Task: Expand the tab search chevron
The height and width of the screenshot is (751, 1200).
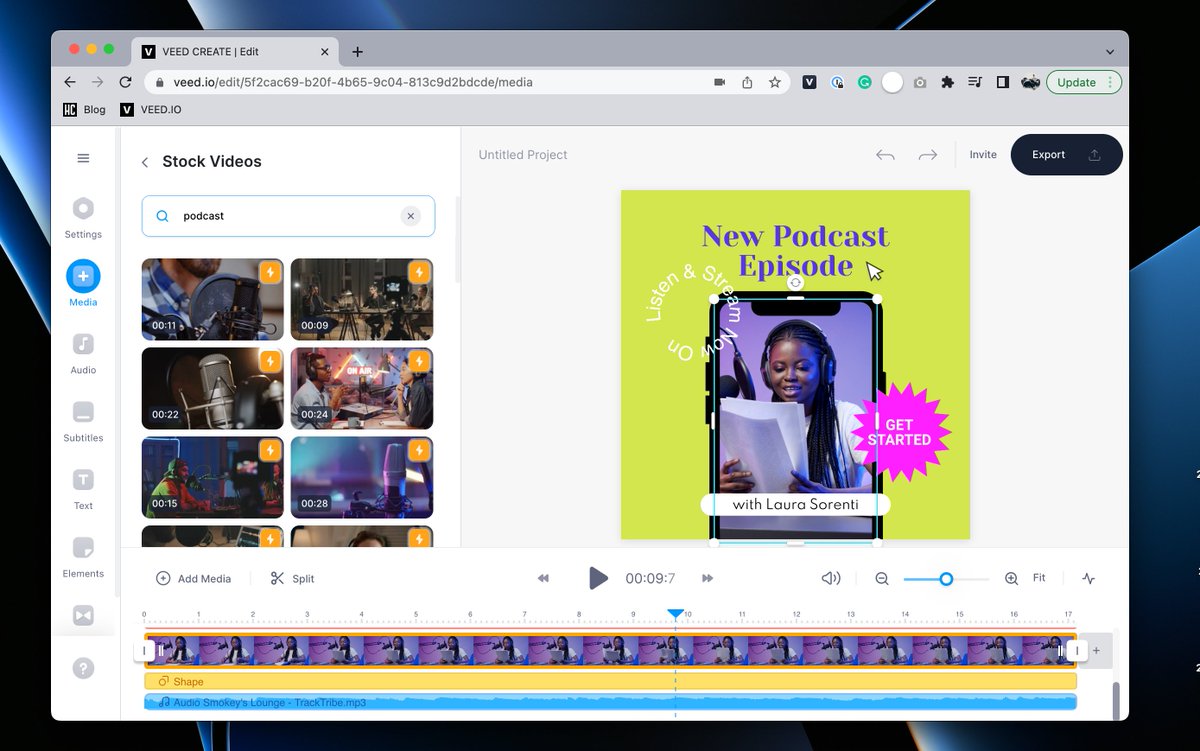Action: 1110,52
